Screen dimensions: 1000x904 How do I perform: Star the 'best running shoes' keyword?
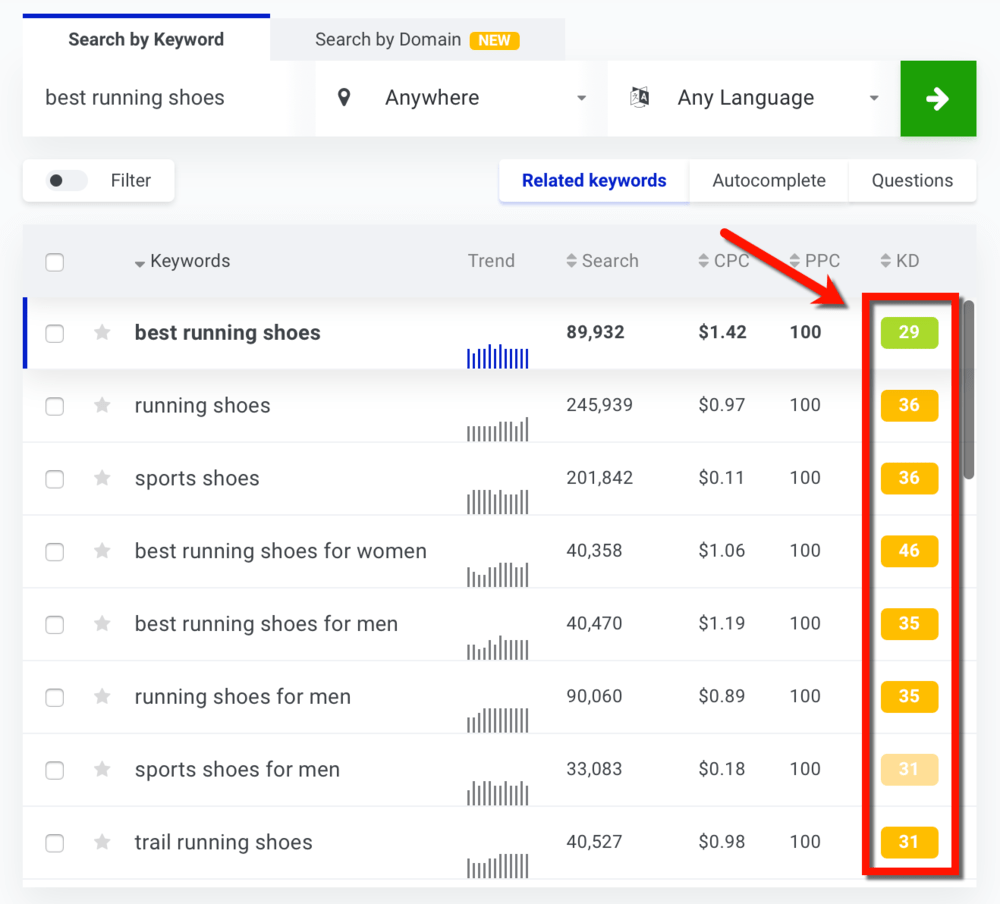[x=101, y=333]
